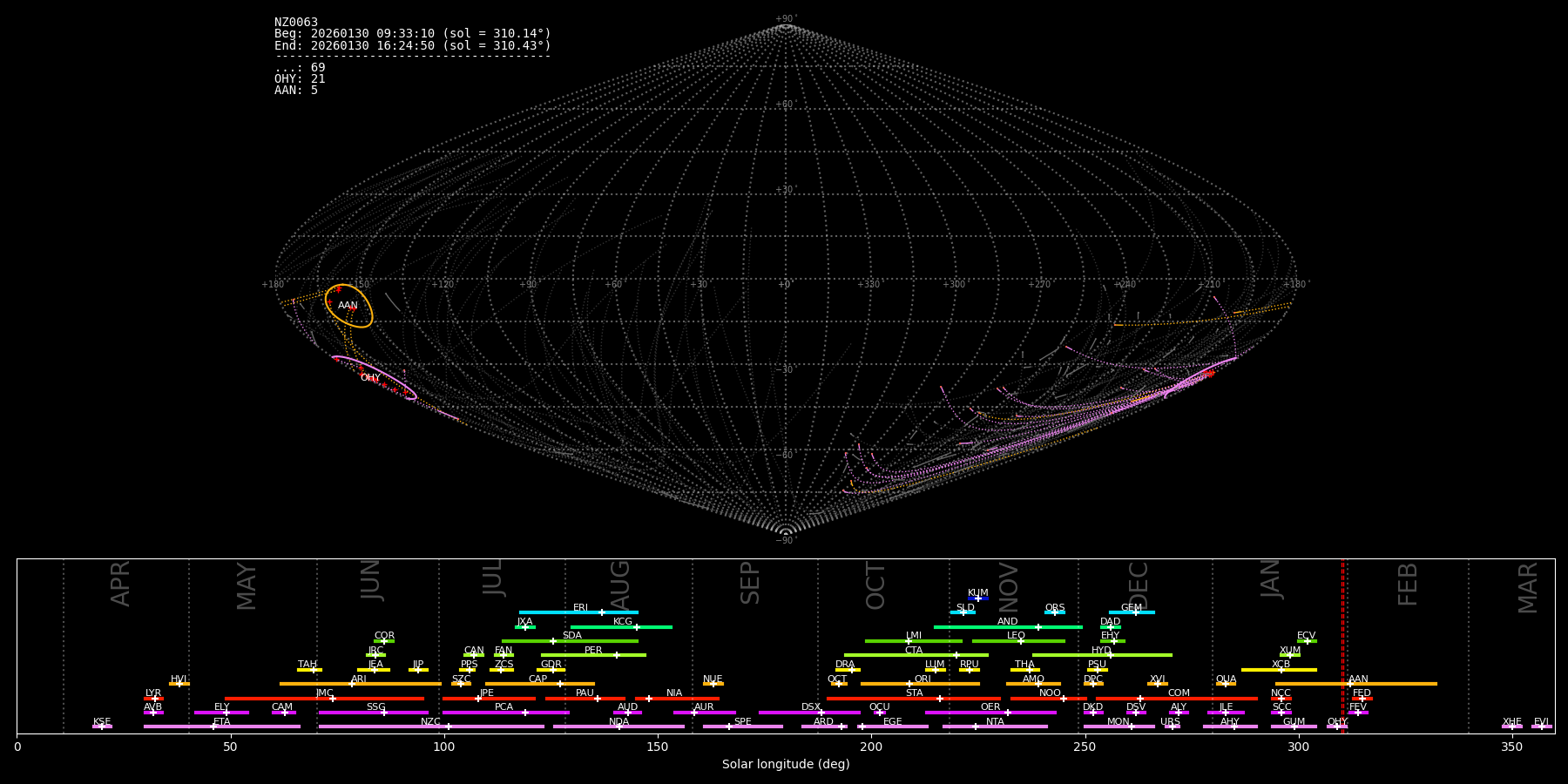Screen dimensions: 1568x784
Task: Select the EVI shower bar
Action: [1541, 727]
